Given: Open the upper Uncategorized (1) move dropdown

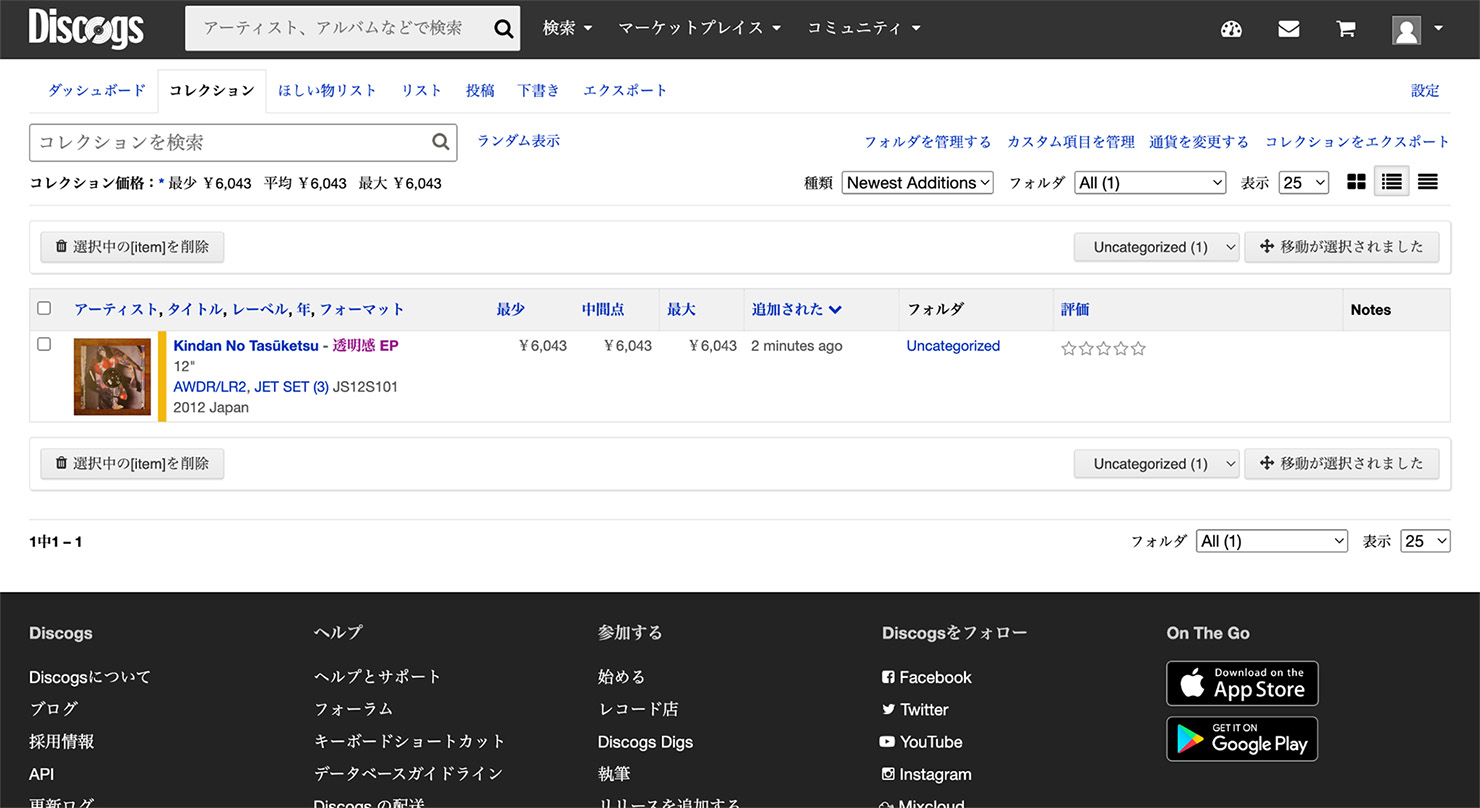Looking at the screenshot, I should 1156,247.
